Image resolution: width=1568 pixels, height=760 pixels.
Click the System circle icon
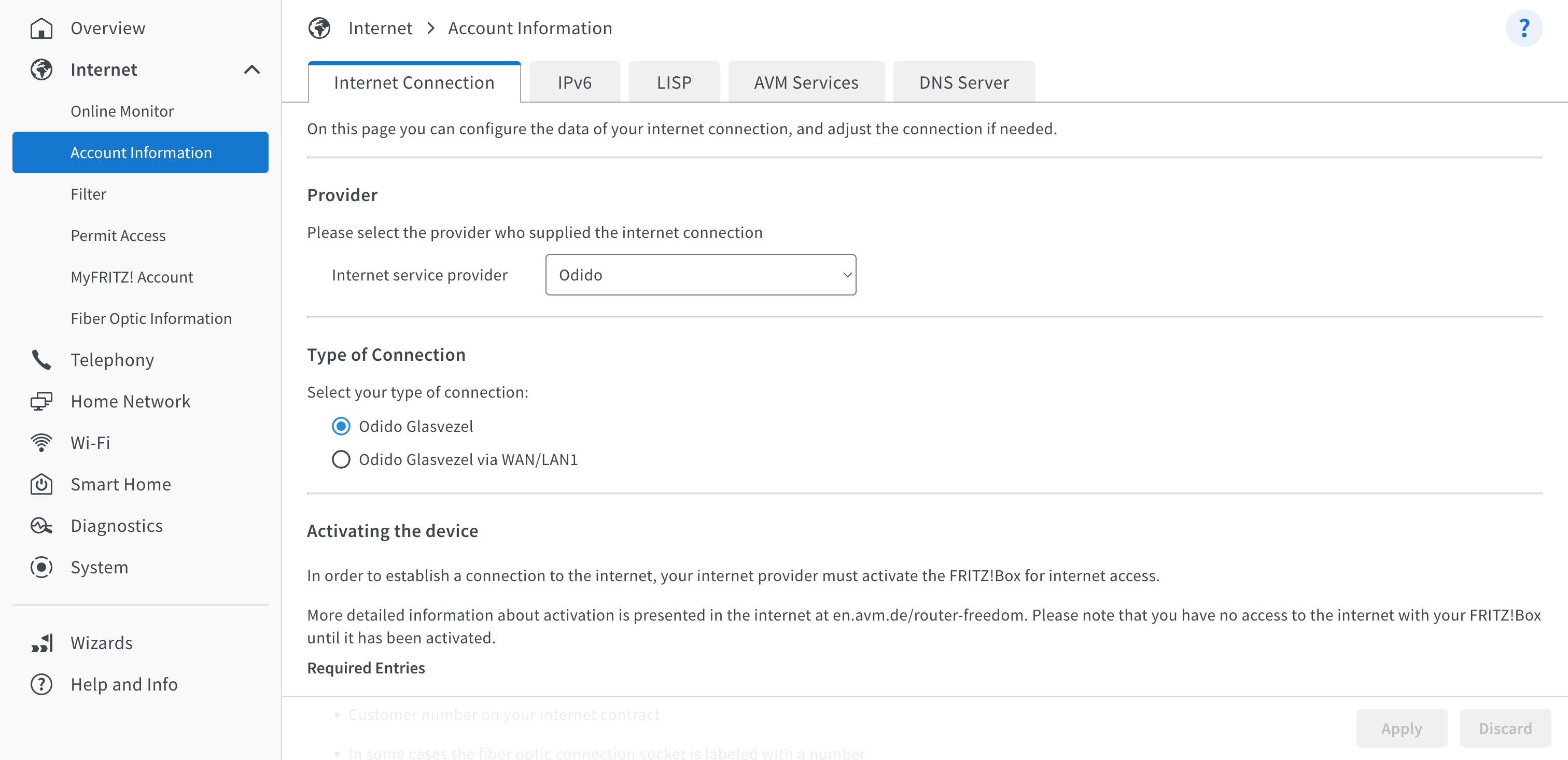click(41, 567)
